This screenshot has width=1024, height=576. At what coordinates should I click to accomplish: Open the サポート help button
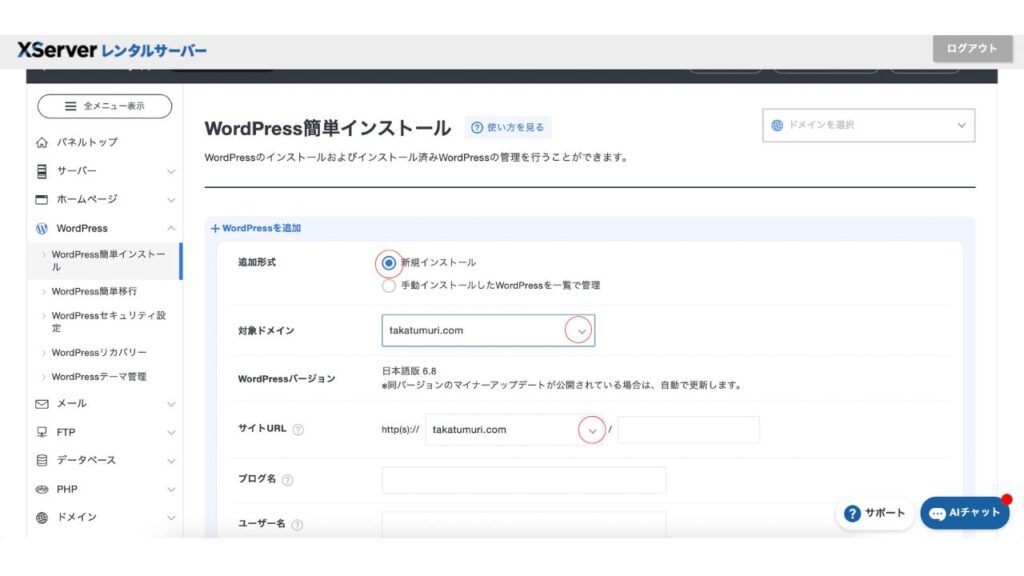pyautogui.click(x=875, y=513)
